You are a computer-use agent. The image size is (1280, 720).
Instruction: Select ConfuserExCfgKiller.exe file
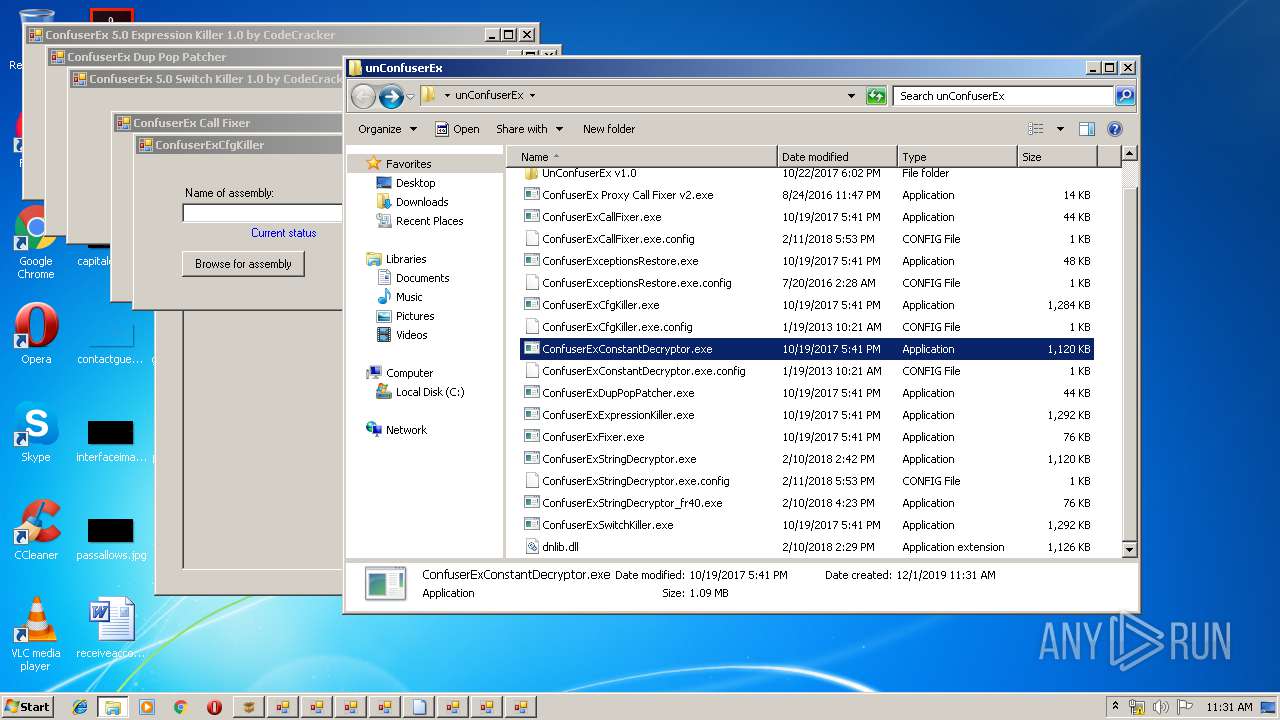tap(807, 305)
